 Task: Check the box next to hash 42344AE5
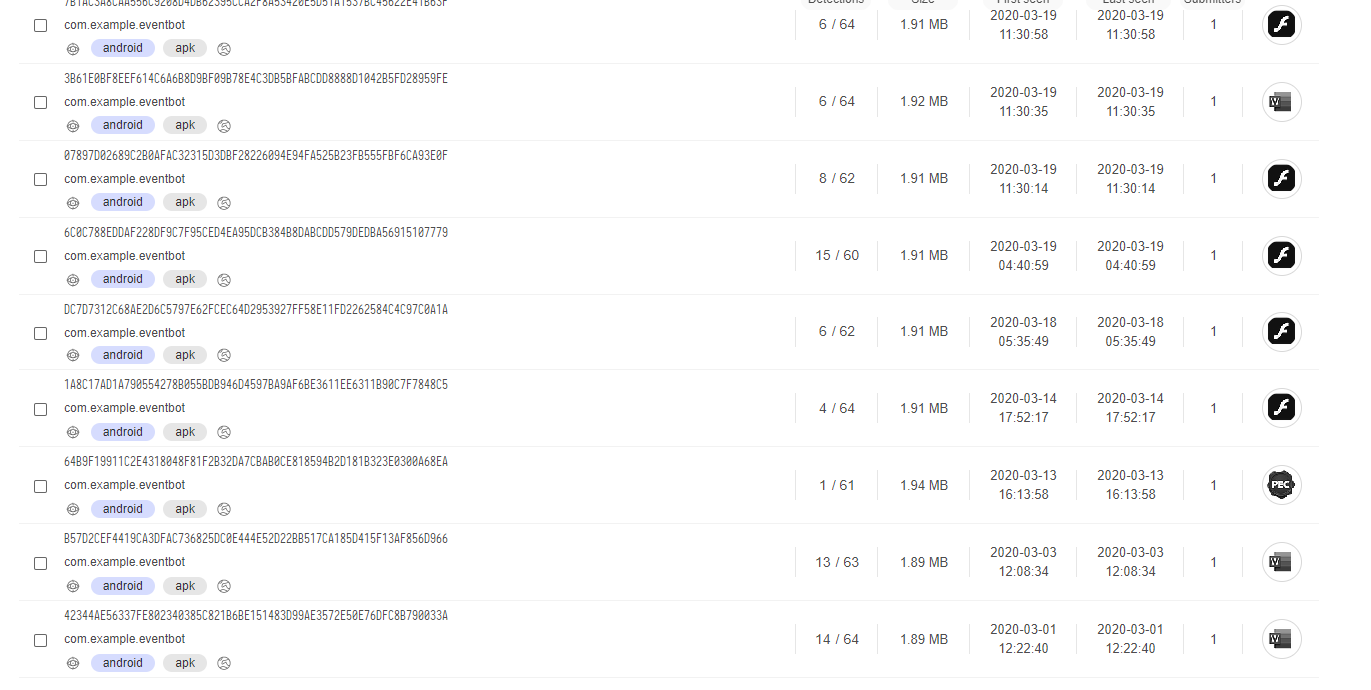[x=41, y=640]
